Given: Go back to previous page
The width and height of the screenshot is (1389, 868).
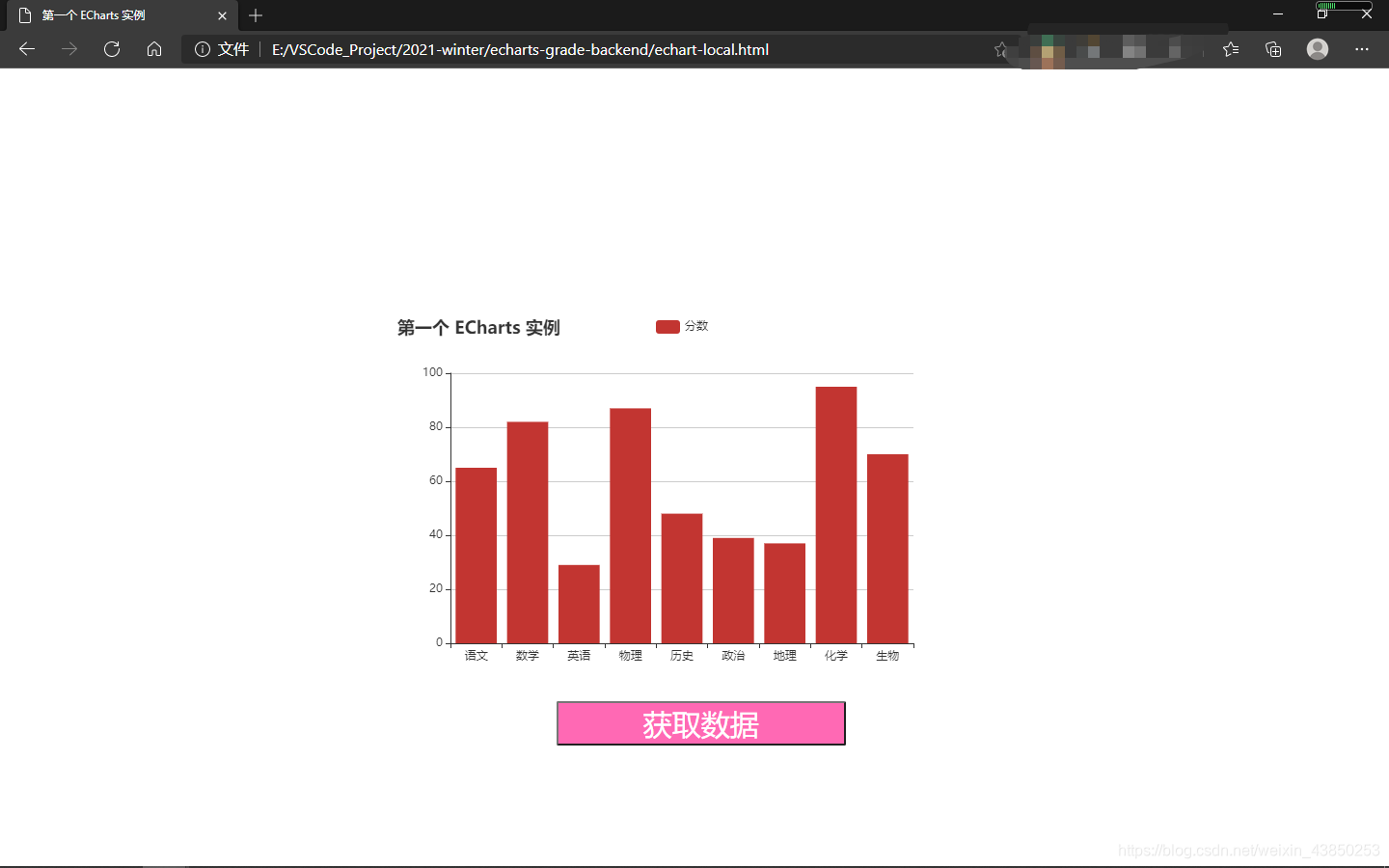Looking at the screenshot, I should (x=27, y=49).
